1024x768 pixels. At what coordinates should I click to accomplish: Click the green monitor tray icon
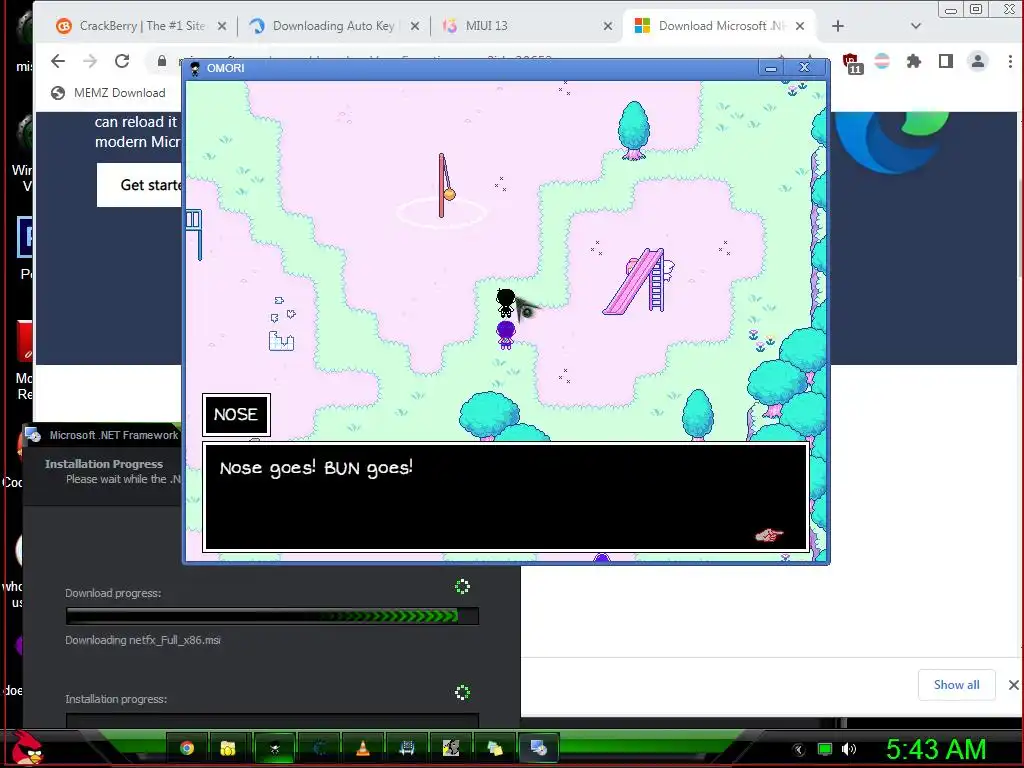[825, 749]
